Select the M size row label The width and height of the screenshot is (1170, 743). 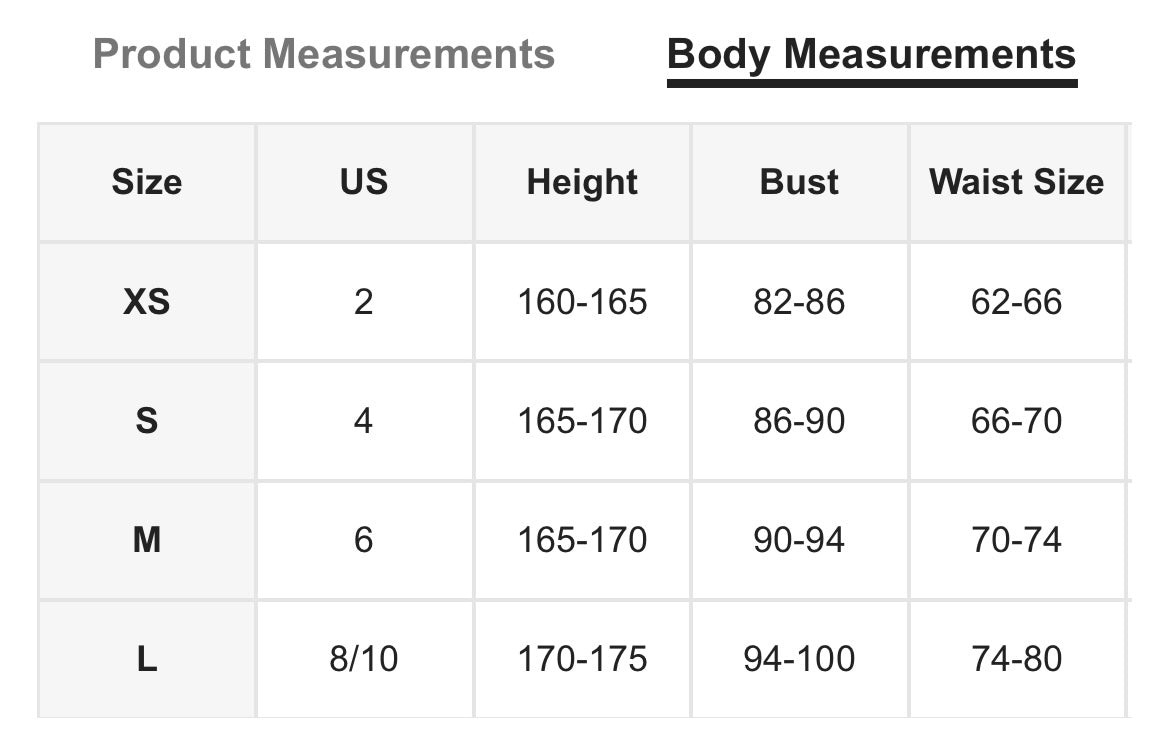[147, 540]
